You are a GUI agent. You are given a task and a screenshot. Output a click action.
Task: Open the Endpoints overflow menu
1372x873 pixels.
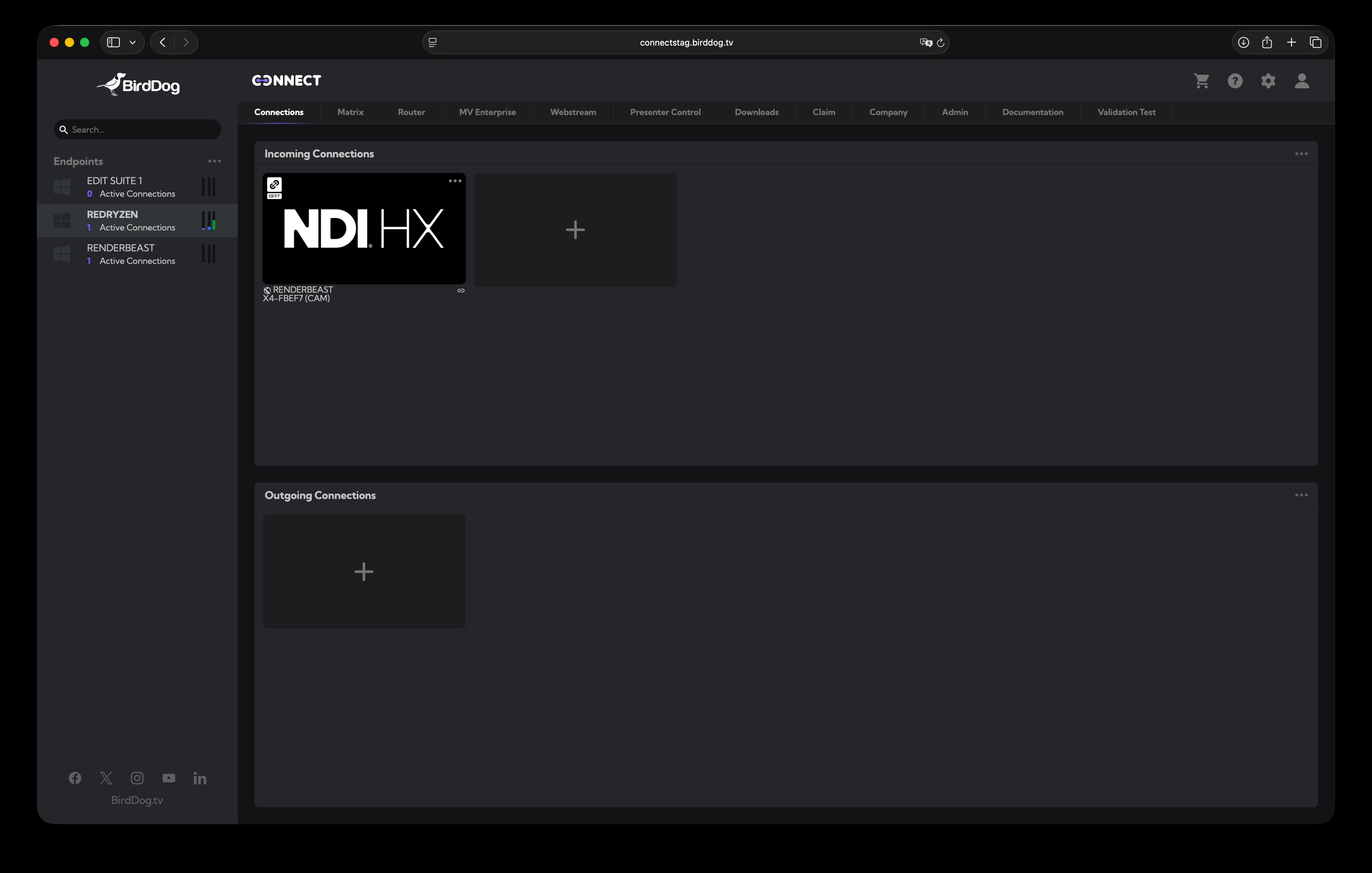(214, 161)
